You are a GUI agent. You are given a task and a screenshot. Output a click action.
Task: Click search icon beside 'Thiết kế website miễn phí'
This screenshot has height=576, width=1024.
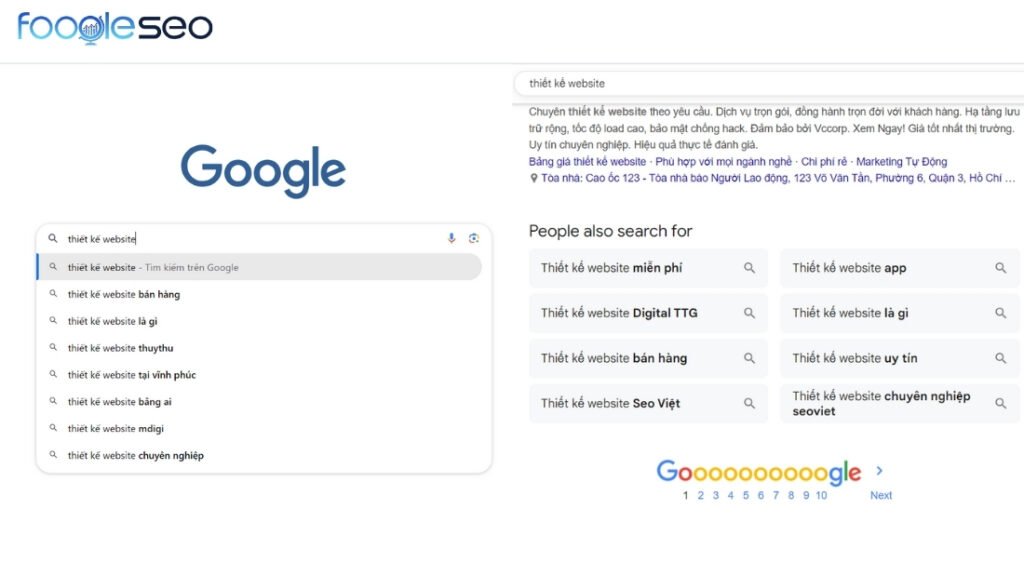pyautogui.click(x=748, y=268)
